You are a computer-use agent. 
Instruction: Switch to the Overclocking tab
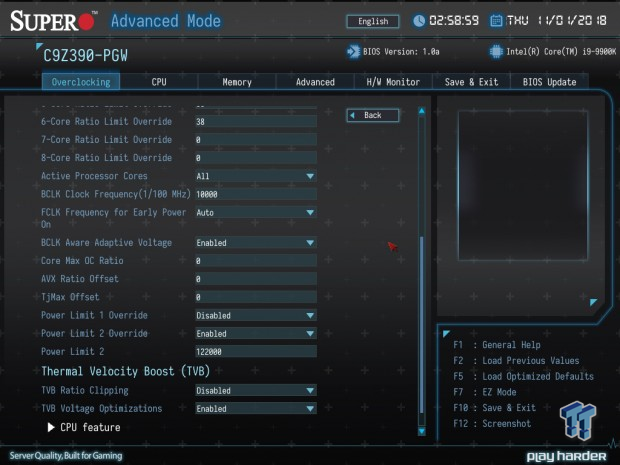(x=81, y=82)
